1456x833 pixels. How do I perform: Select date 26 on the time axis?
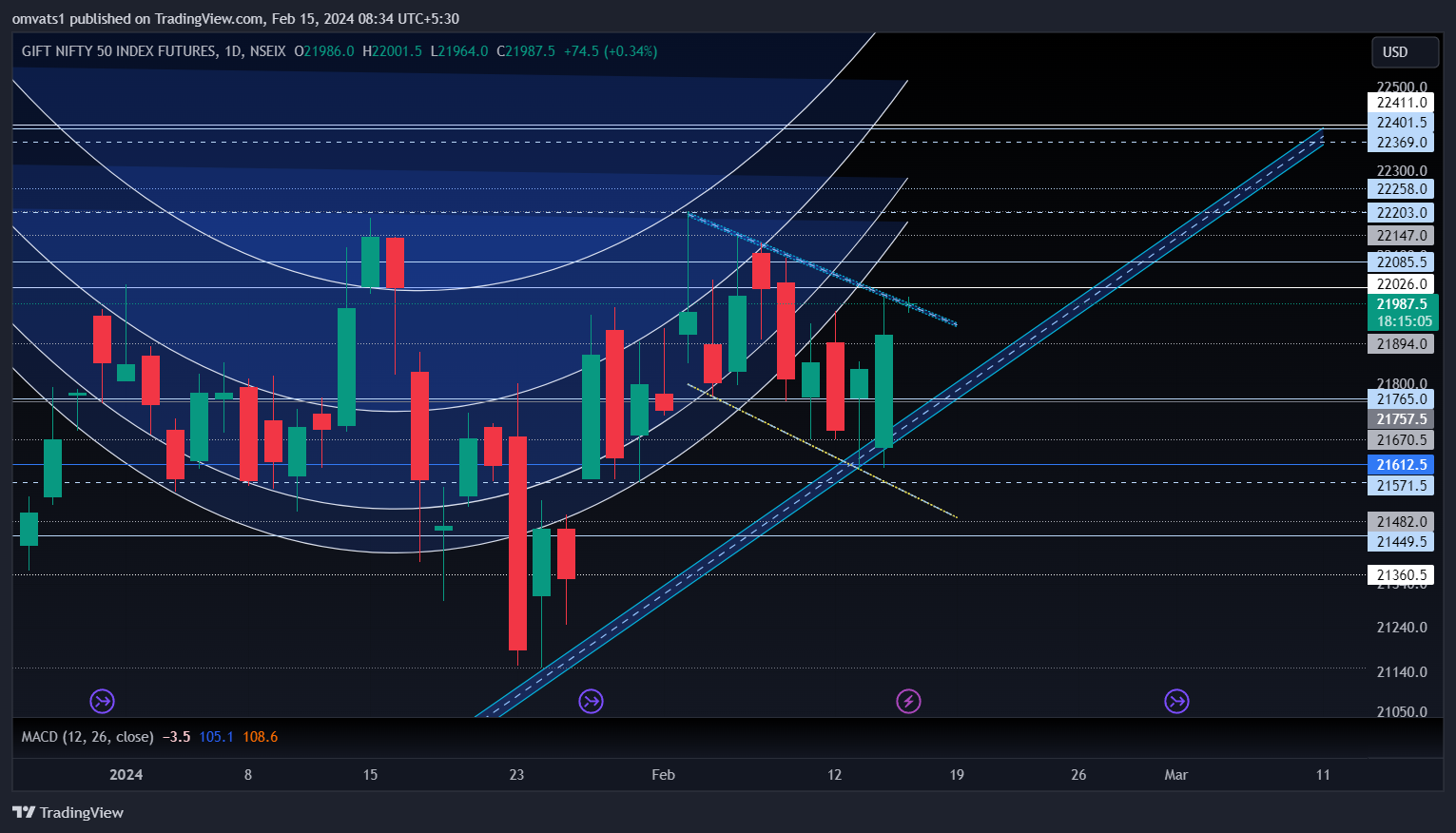[1078, 775]
